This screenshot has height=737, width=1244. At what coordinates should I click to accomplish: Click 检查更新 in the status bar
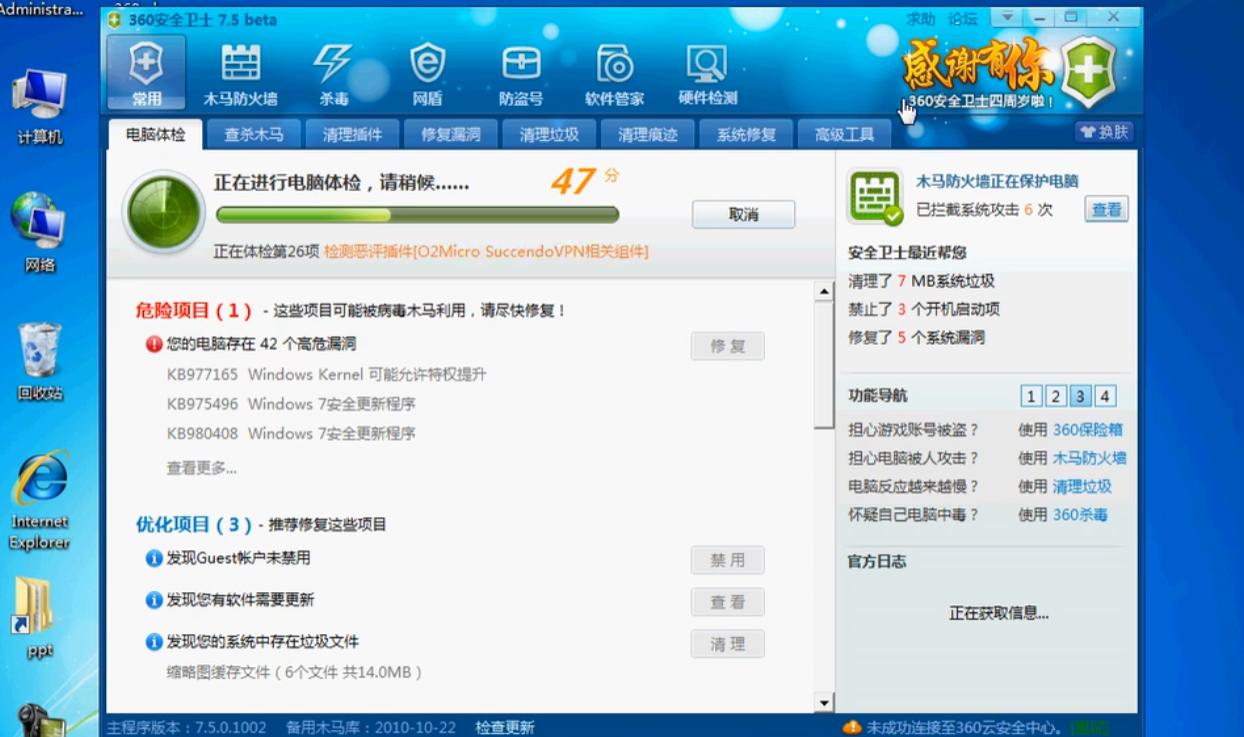coord(505,727)
